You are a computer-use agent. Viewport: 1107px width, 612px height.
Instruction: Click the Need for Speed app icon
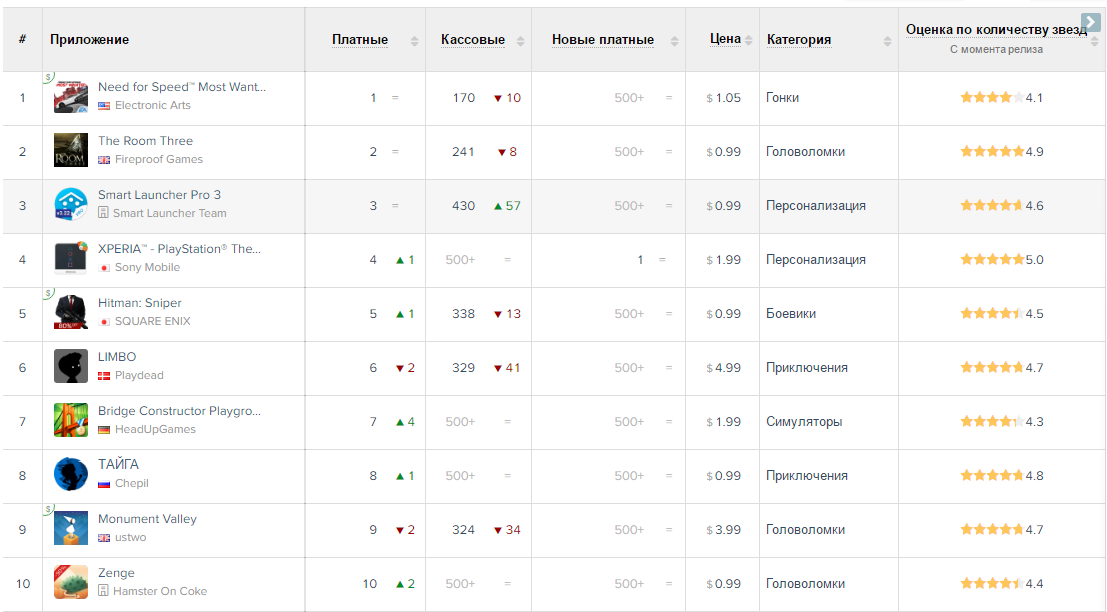pos(71,97)
